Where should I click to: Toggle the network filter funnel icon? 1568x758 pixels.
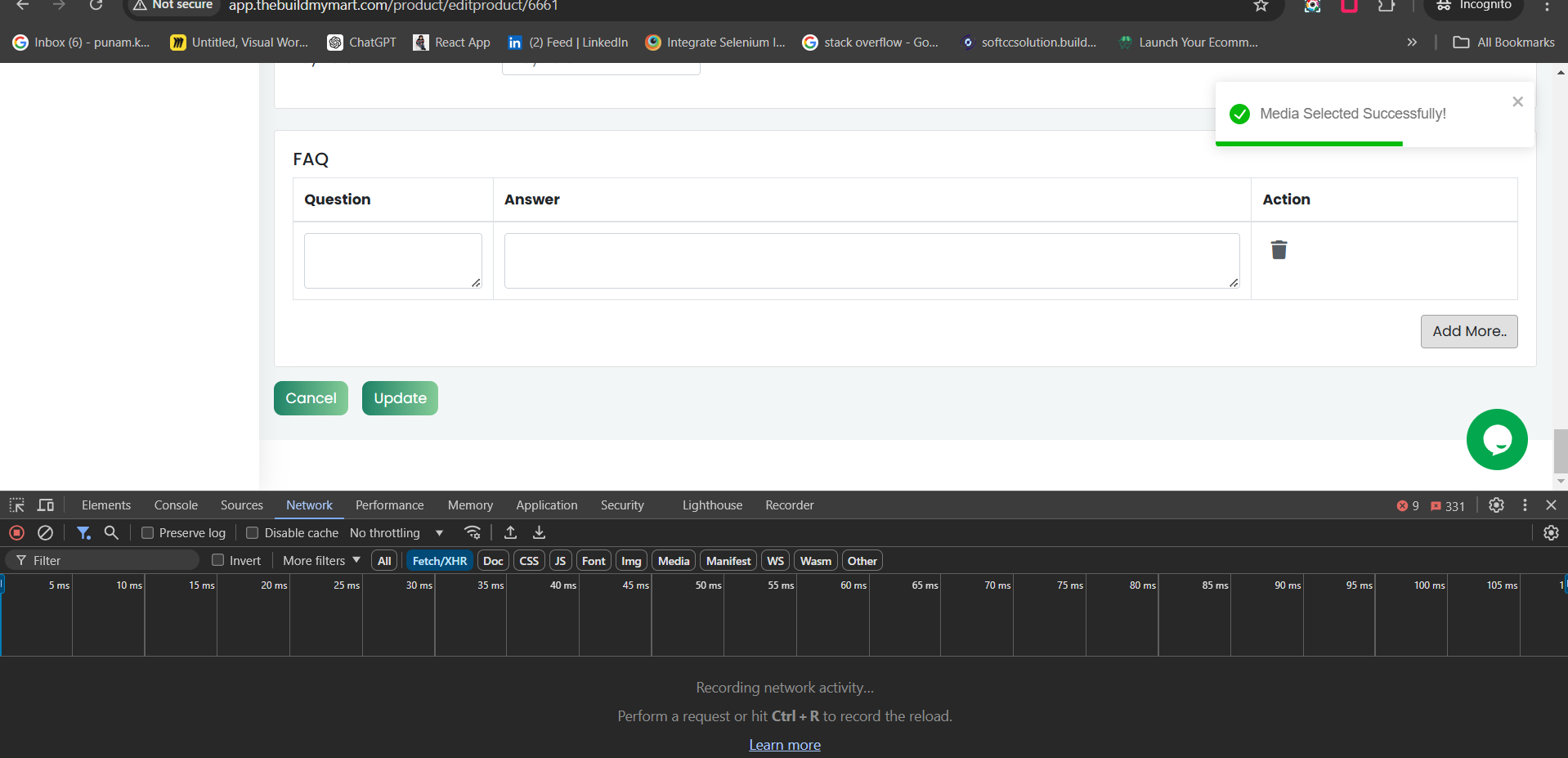(83, 532)
